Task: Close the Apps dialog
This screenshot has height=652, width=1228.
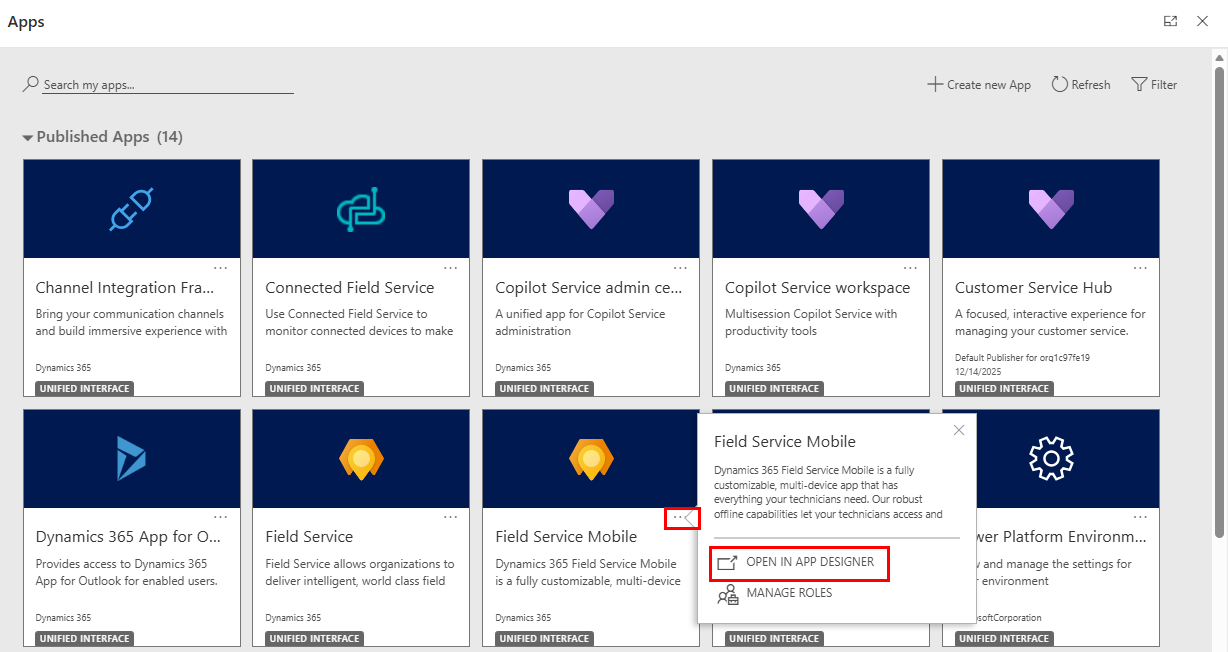Action: pyautogui.click(x=1203, y=21)
